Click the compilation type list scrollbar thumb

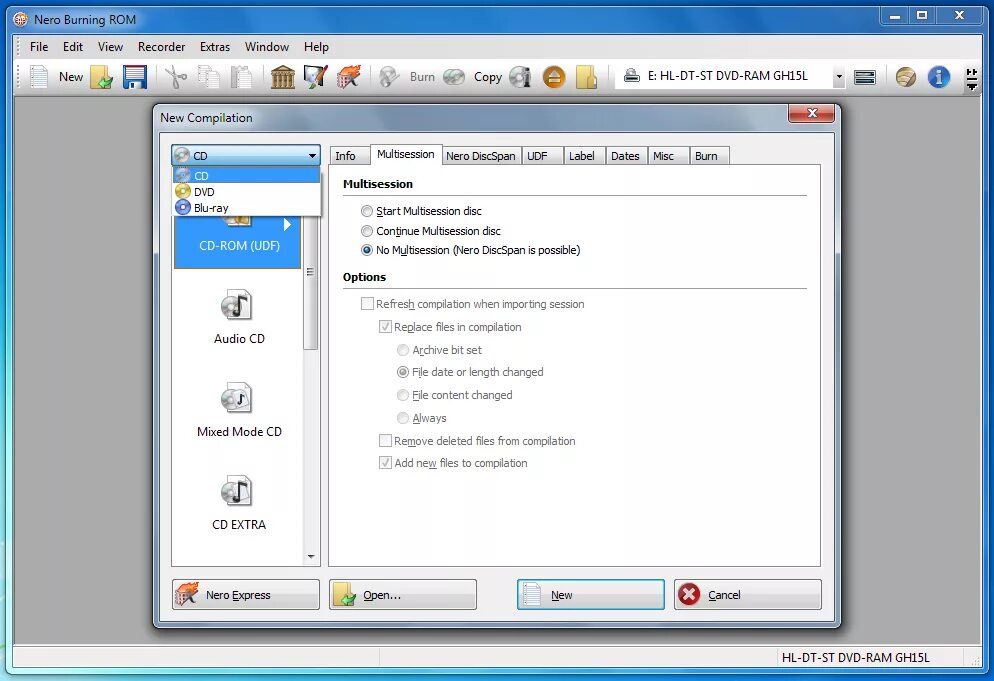(311, 284)
